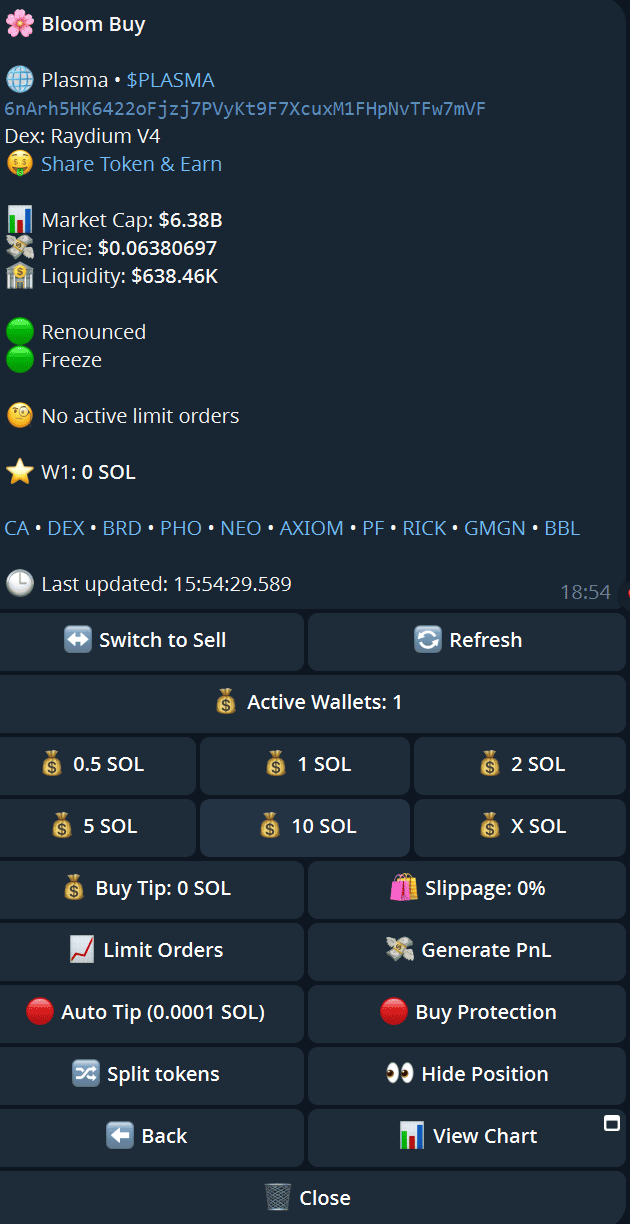This screenshot has height=1224, width=630.
Task: Click the Refresh button
Action: 467,641
